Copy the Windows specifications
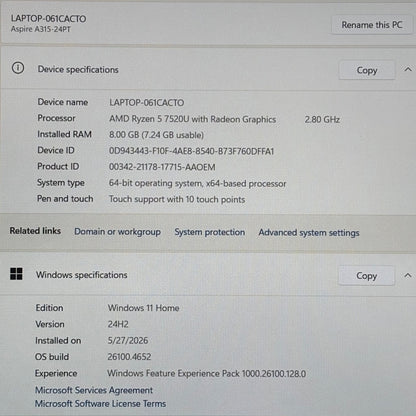This screenshot has height=416, width=416. click(366, 276)
